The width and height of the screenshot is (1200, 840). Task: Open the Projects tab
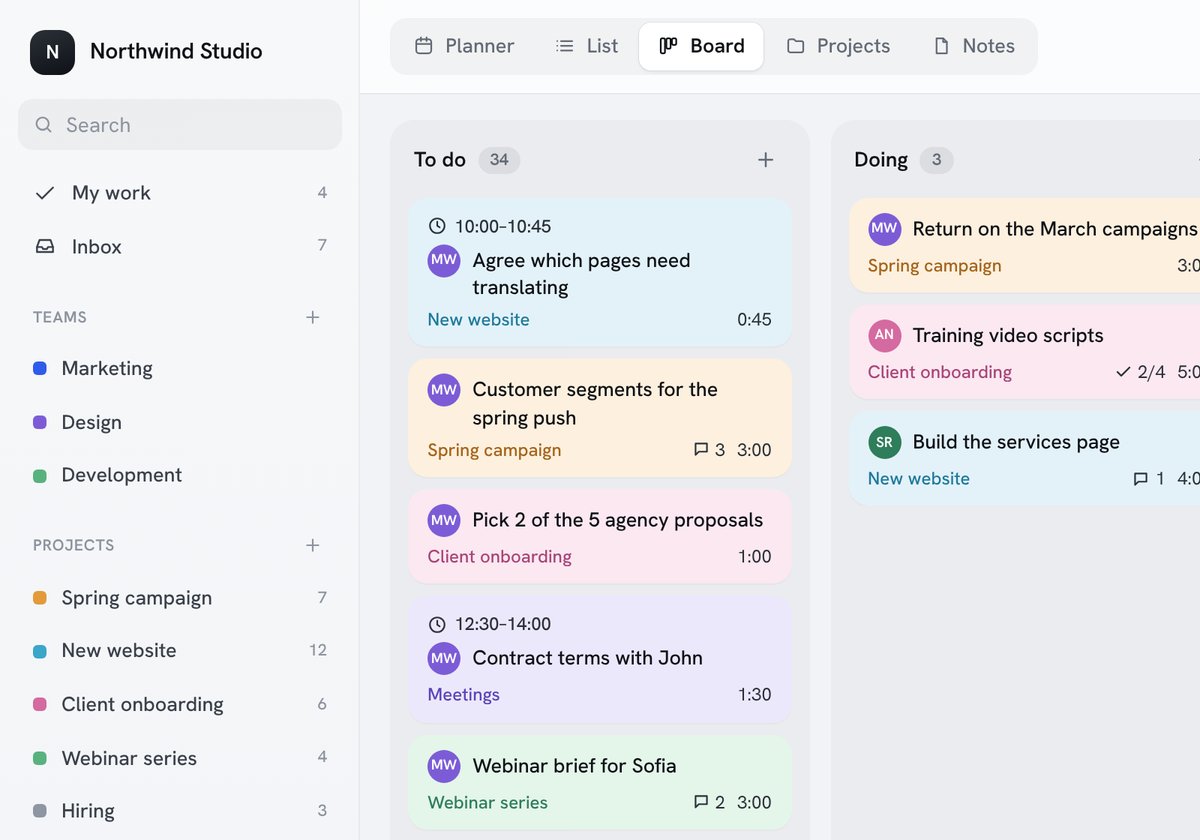click(x=838, y=46)
